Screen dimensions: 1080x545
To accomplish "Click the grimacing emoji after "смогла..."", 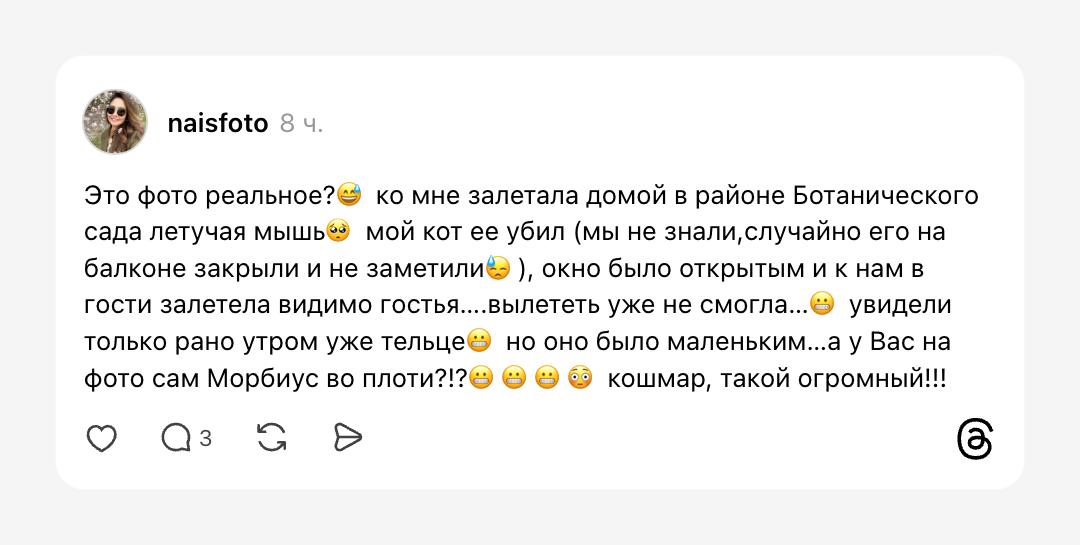I will (822, 305).
